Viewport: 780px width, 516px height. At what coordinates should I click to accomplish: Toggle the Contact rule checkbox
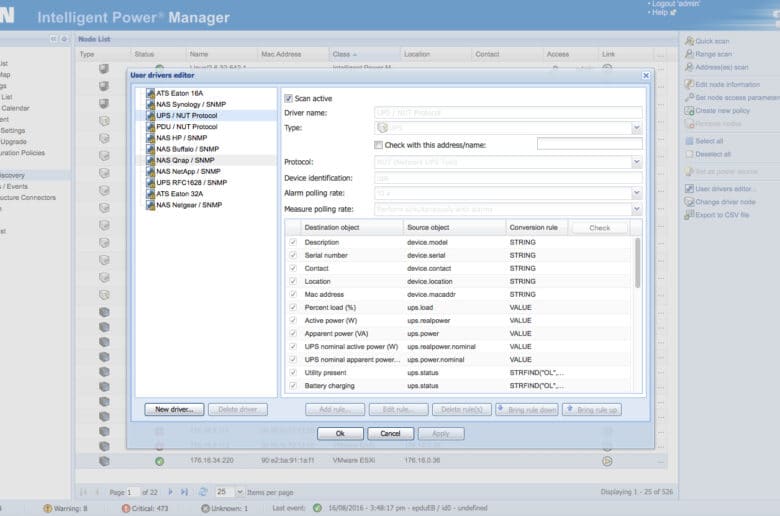coord(293,268)
